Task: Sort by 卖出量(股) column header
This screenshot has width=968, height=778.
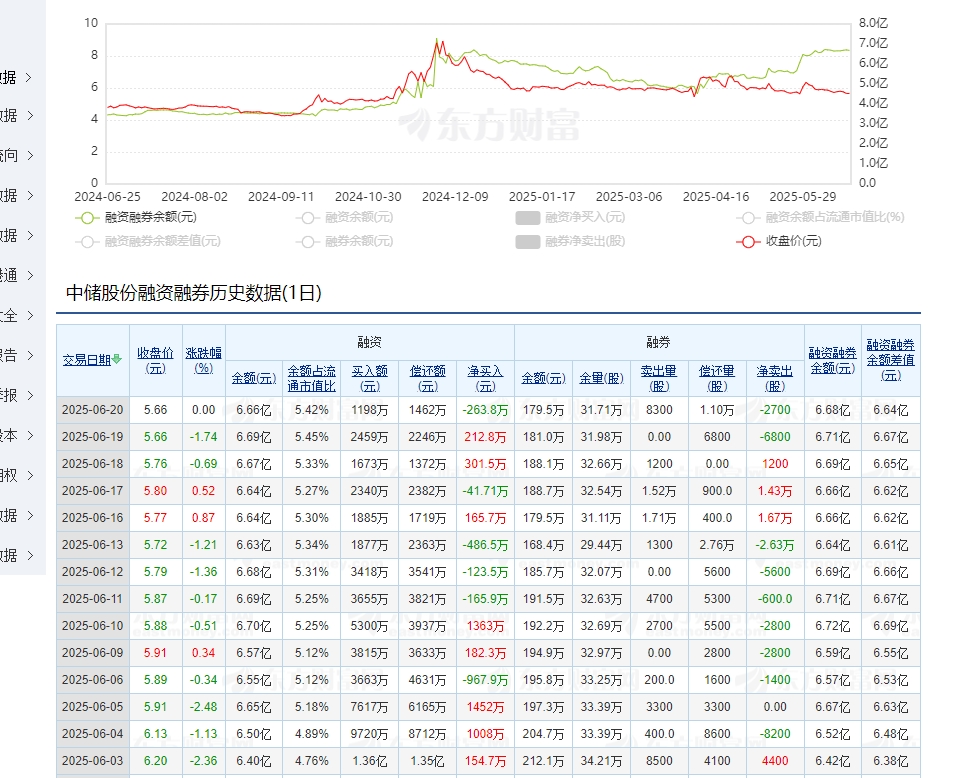Action: coord(659,378)
